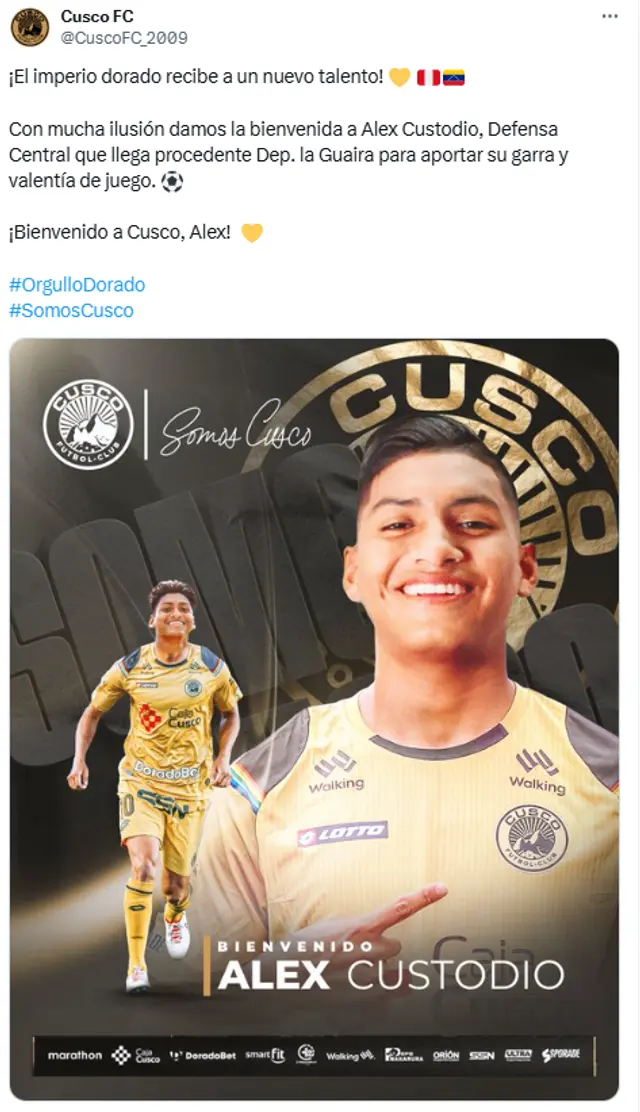The image size is (640, 1112).
Task: Click the Sporade sponsor logo
Action: [561, 1055]
